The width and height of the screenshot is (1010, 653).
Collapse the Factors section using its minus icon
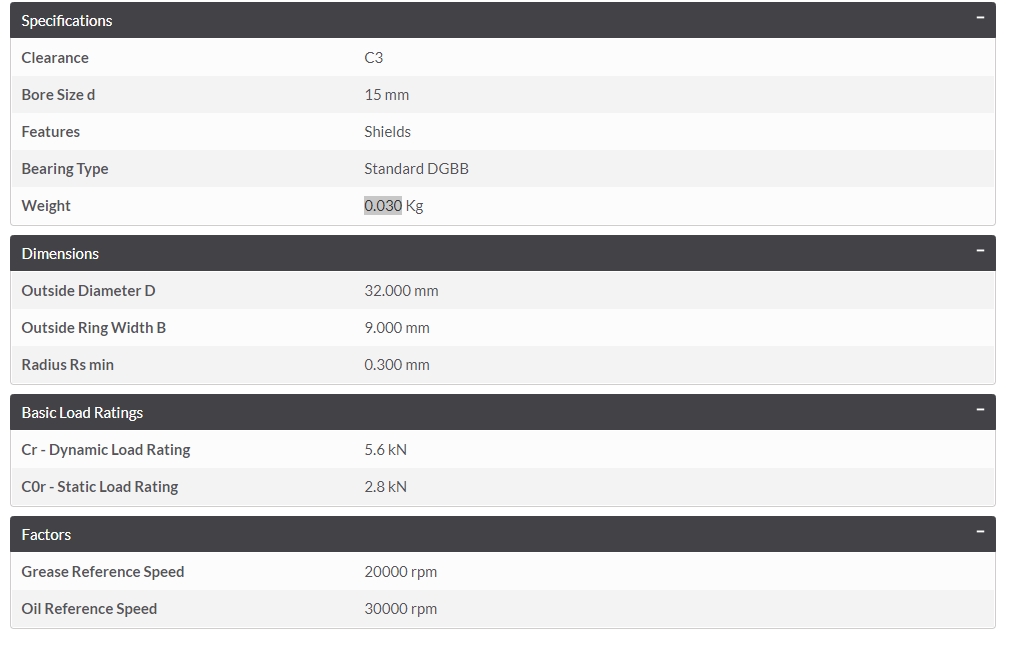980,532
